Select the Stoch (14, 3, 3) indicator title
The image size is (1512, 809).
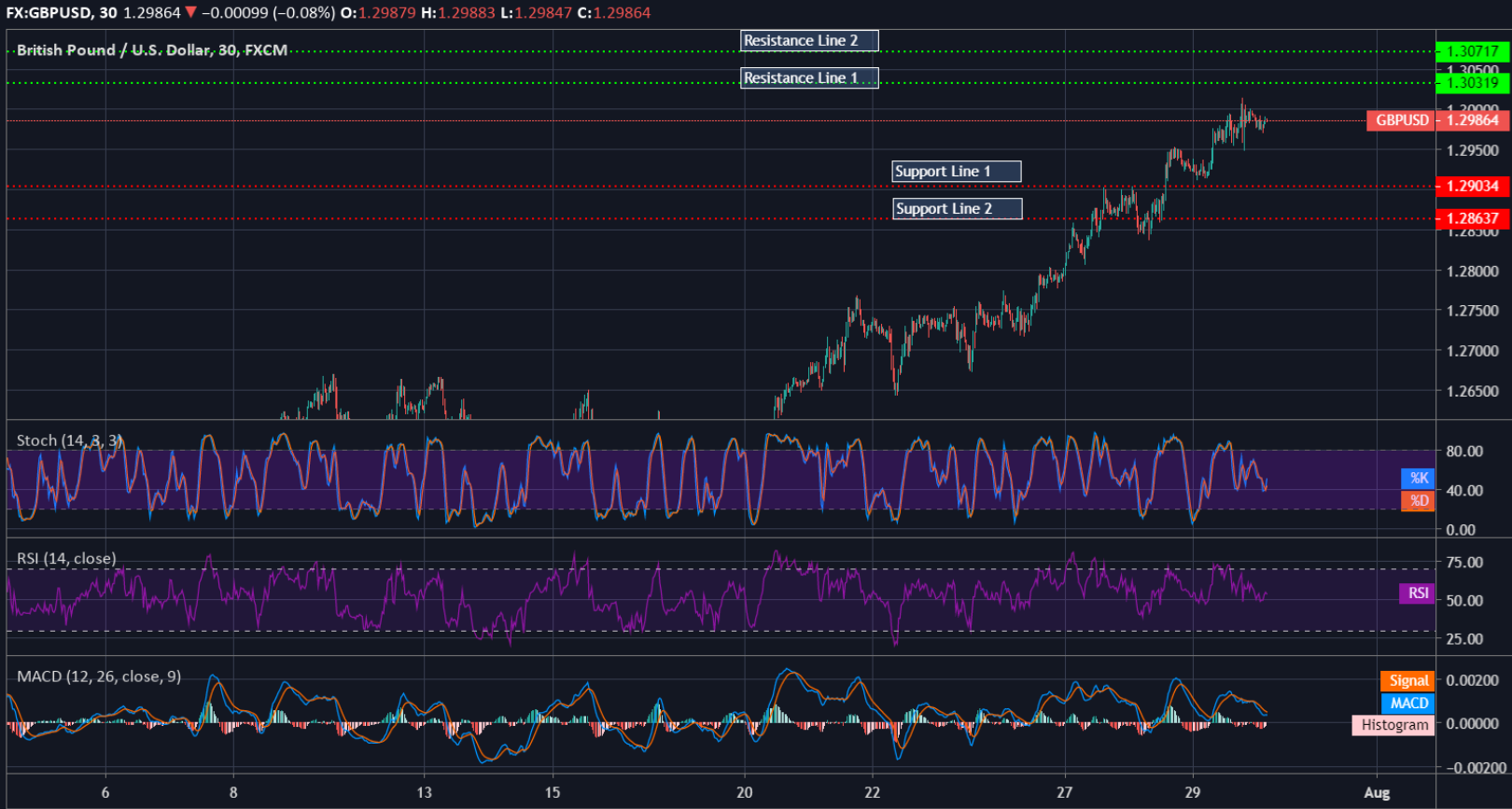tap(69, 440)
